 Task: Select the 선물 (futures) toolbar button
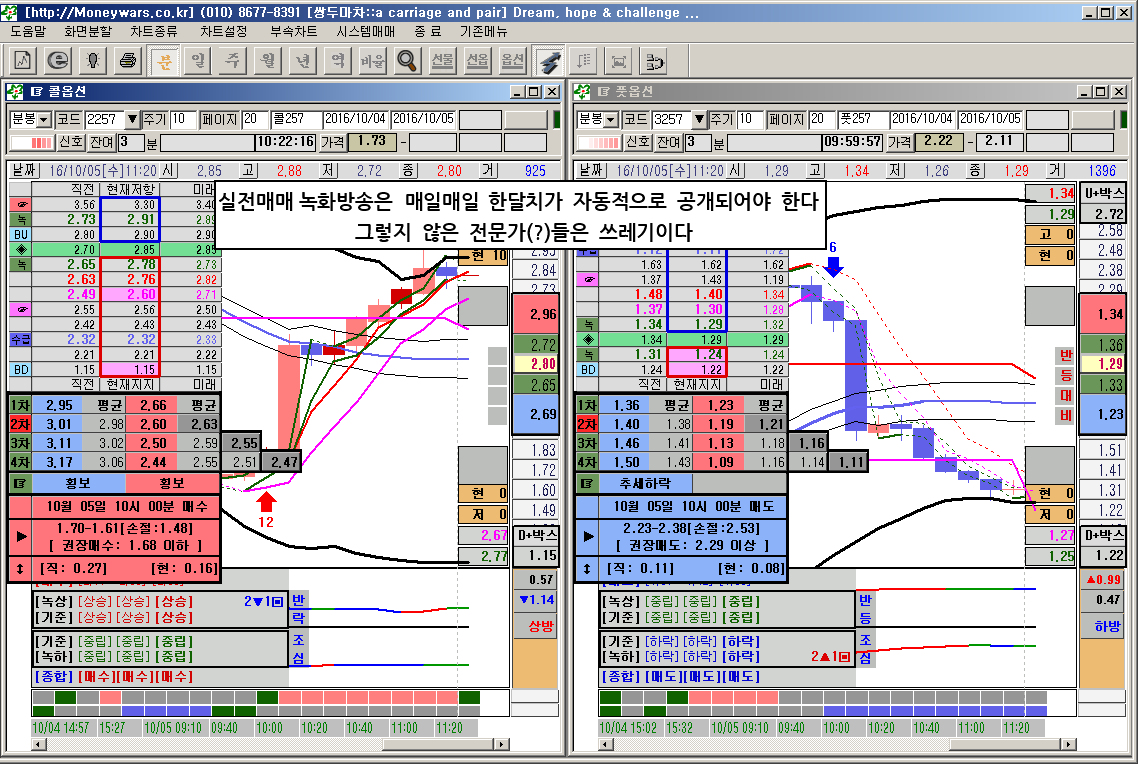(442, 61)
